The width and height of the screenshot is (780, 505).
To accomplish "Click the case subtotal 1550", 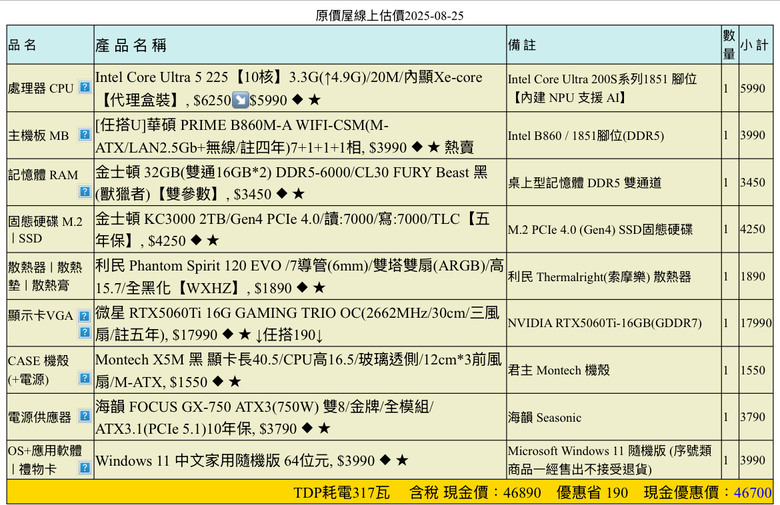I will (x=753, y=371).
